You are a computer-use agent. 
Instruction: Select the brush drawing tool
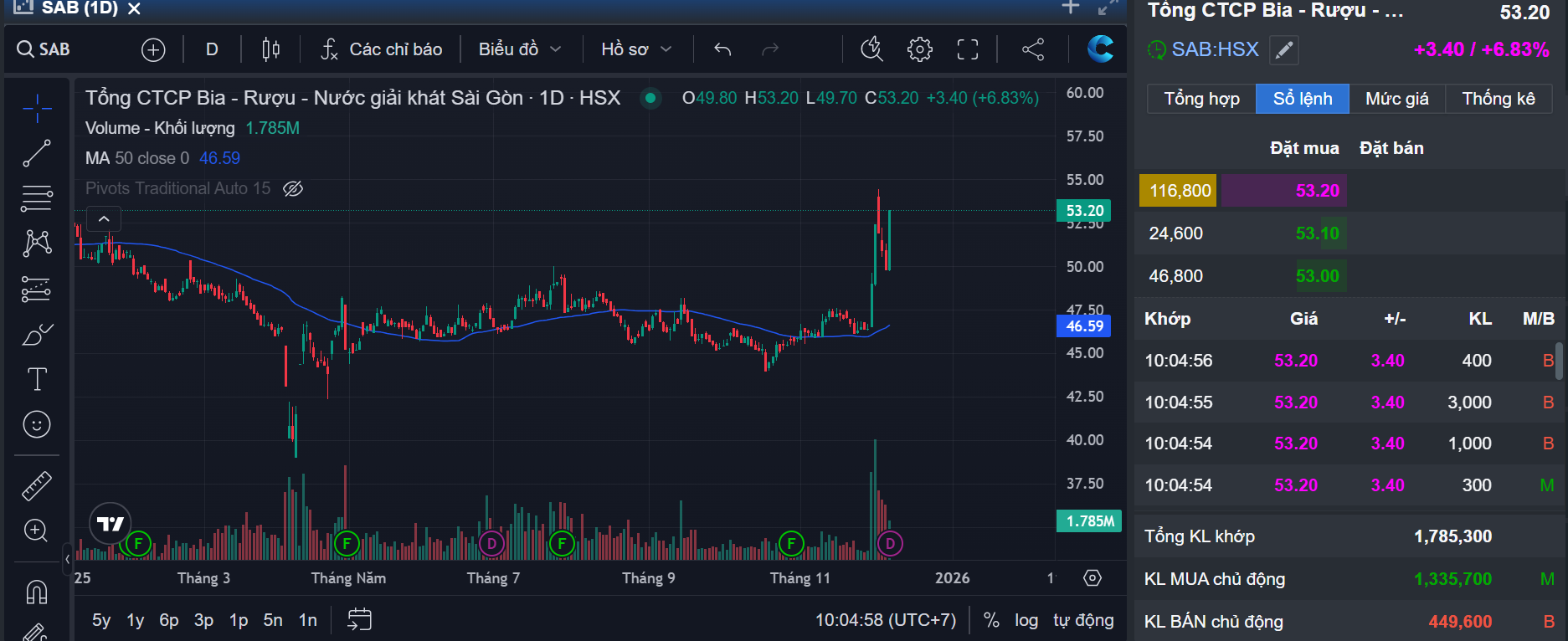37,334
